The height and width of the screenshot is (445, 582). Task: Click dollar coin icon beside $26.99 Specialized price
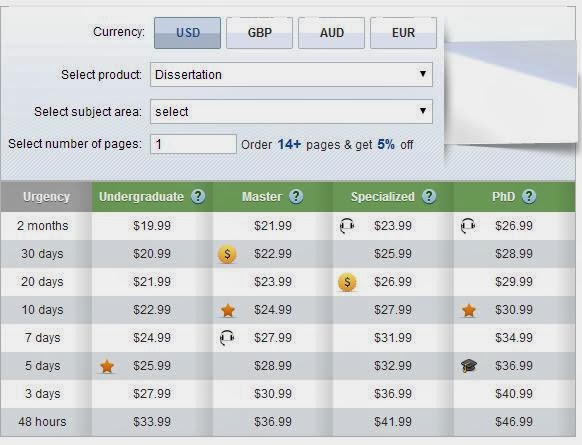click(x=347, y=282)
